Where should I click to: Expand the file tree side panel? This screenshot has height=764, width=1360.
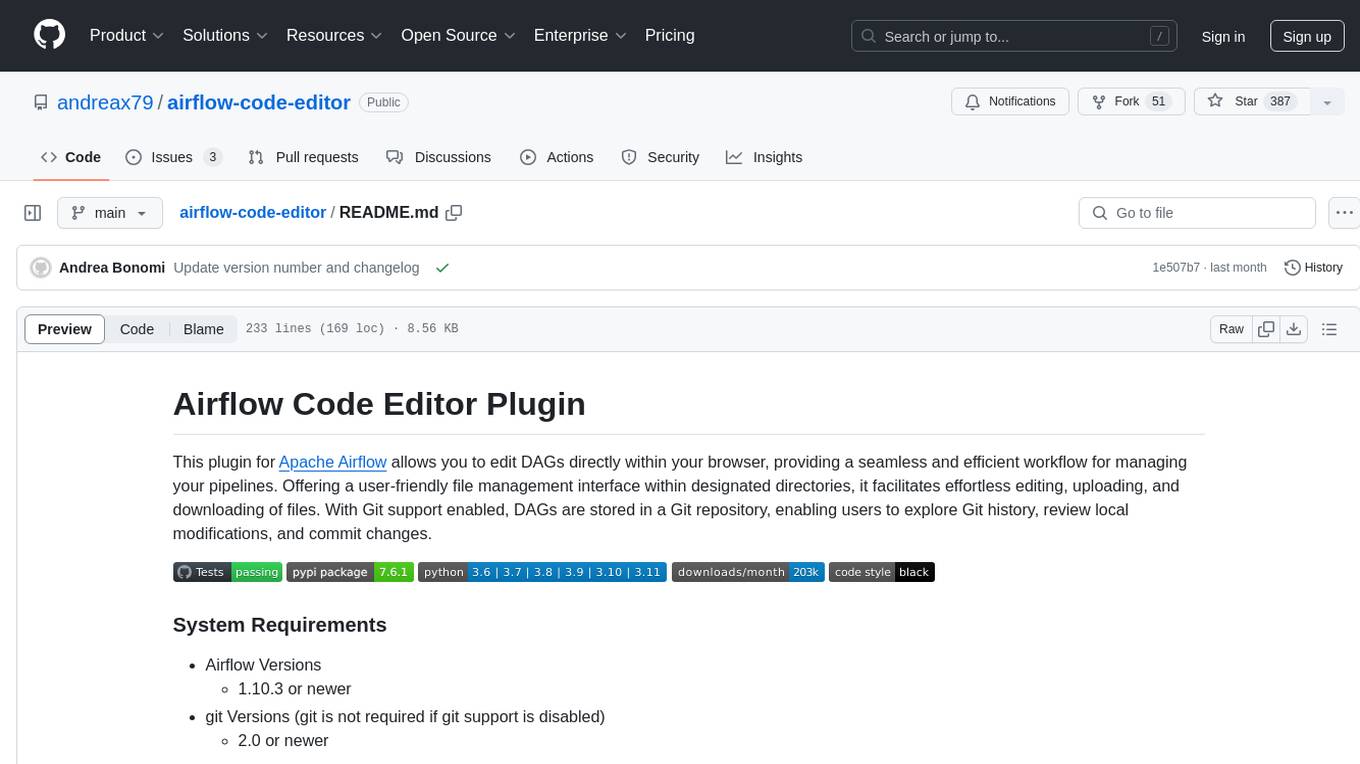click(33, 213)
